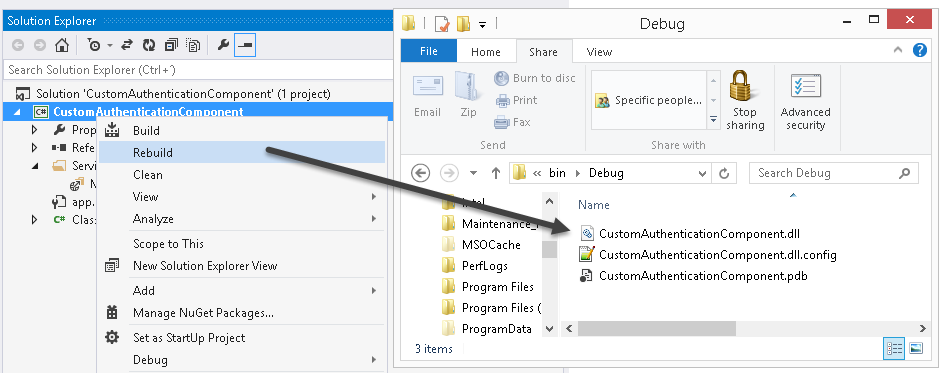Click Collapse All icon in Solution Explorer
Screen dimensions: 943x373
pos(171,45)
